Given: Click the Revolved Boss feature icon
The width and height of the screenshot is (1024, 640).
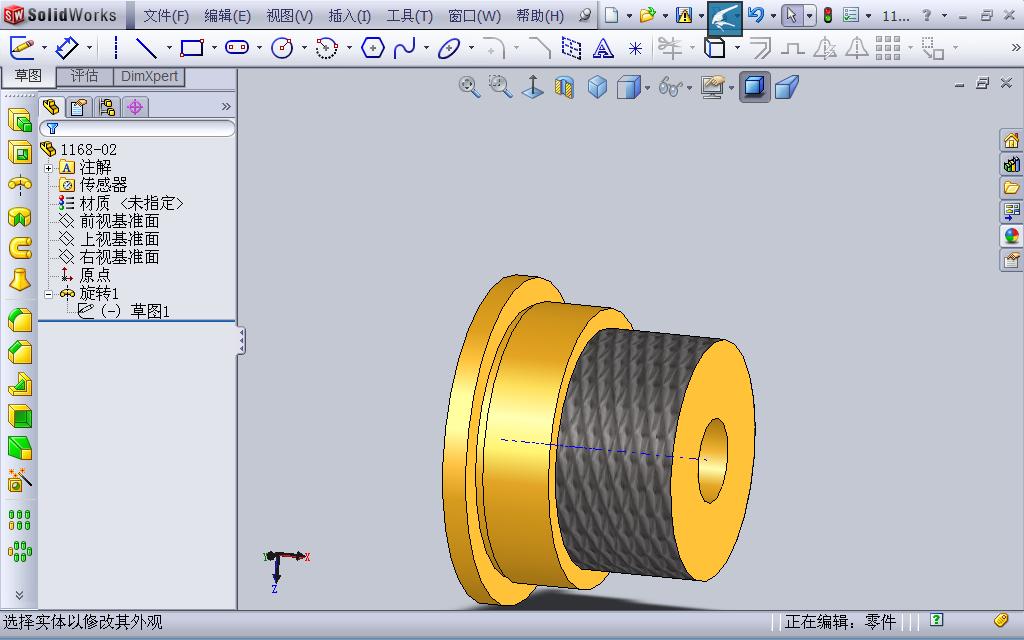Looking at the screenshot, I should [20, 184].
